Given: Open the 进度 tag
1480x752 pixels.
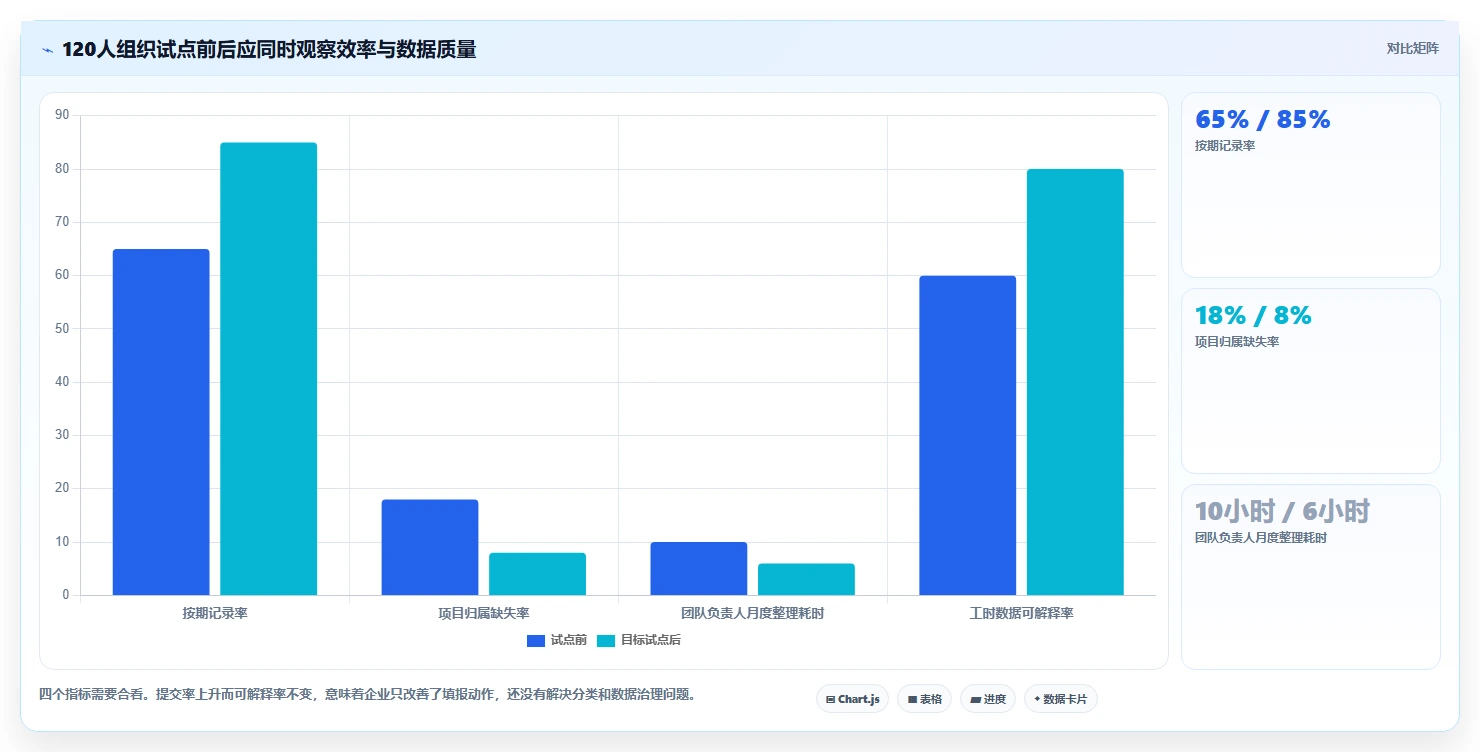Looking at the screenshot, I should [988, 699].
